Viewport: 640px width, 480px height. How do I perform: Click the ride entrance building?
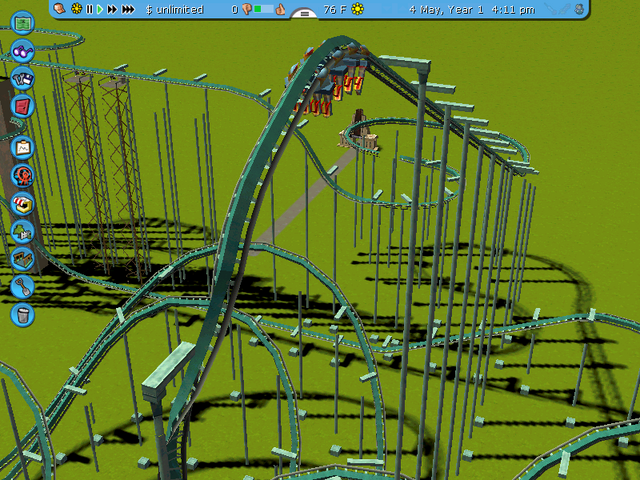tap(359, 131)
